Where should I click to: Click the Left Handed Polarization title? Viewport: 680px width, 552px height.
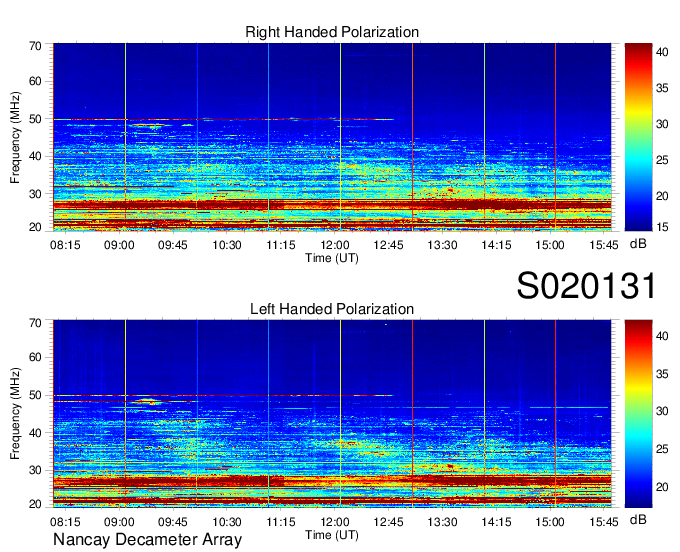click(332, 309)
